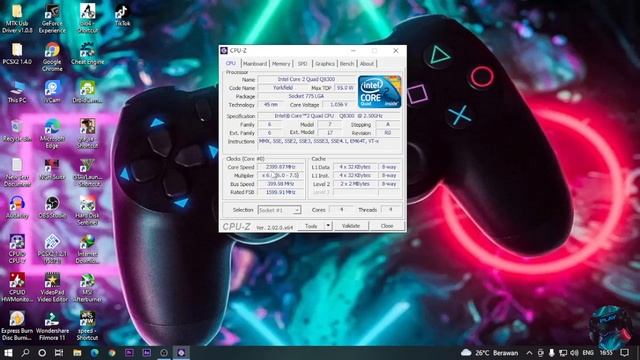Screen dimensions: 640x360
Task: Open the speed - Shortcut desktop icon
Action: [87, 325]
